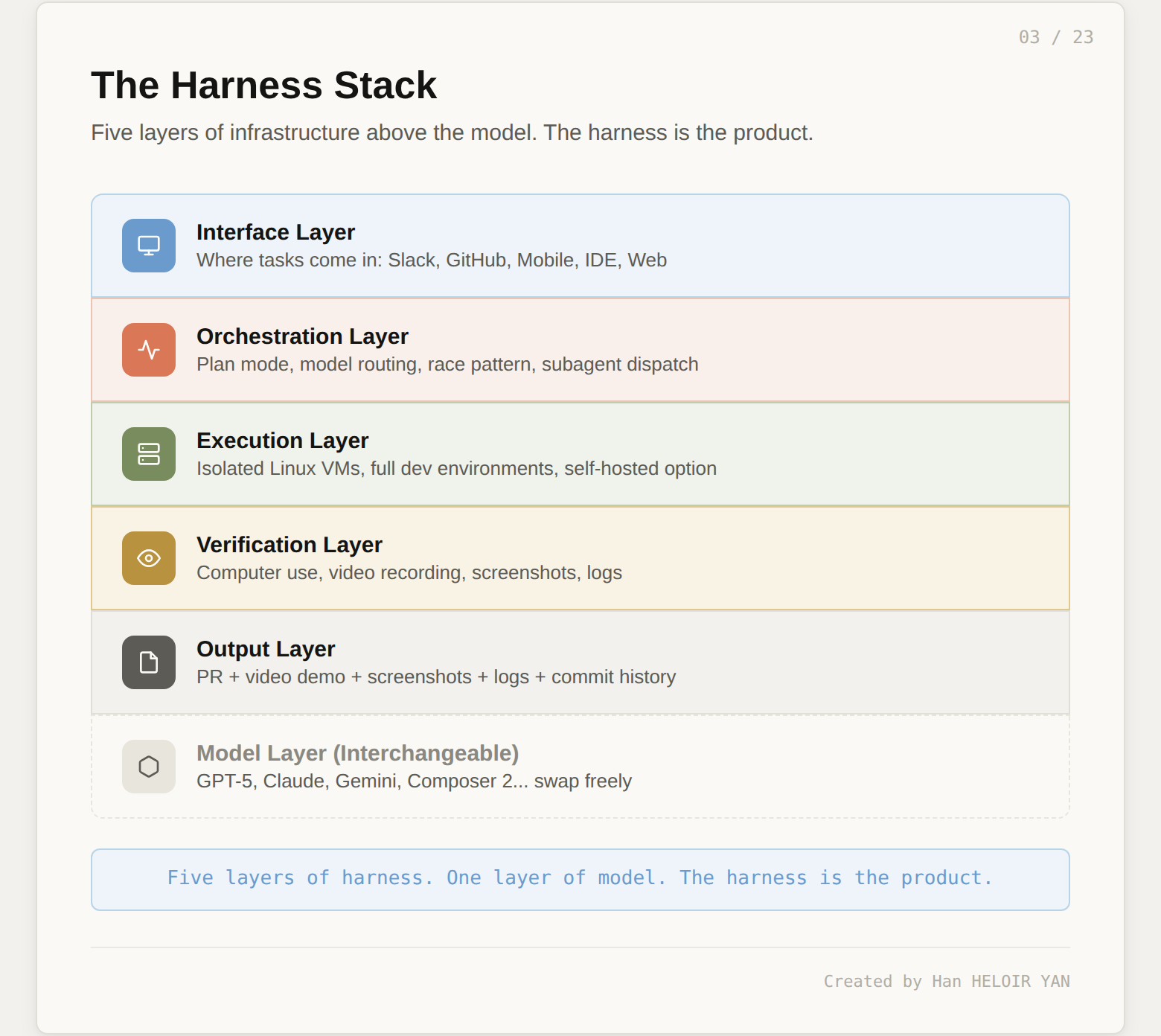The height and width of the screenshot is (1036, 1161).
Task: Click the dark file icon for Output Layer
Action: pyautogui.click(x=149, y=662)
